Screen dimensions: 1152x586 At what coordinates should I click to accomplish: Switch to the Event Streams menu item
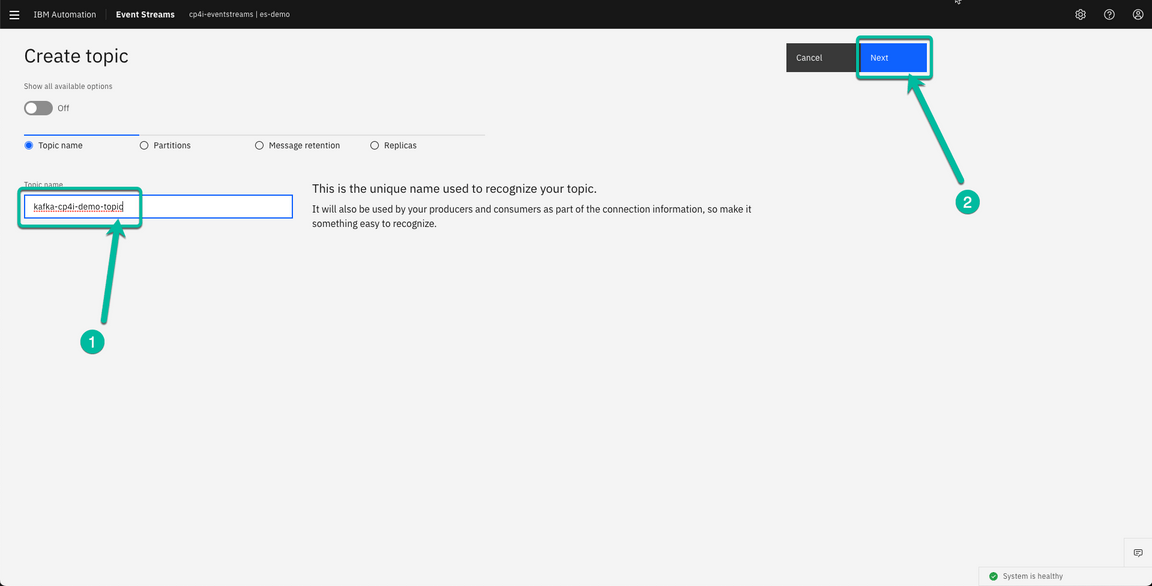coord(144,14)
